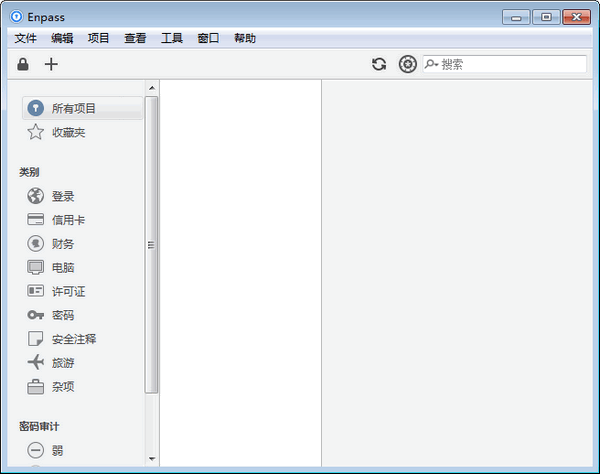Click the key icon in the search field
Screen dimensions: 600x474
click(x=431, y=64)
